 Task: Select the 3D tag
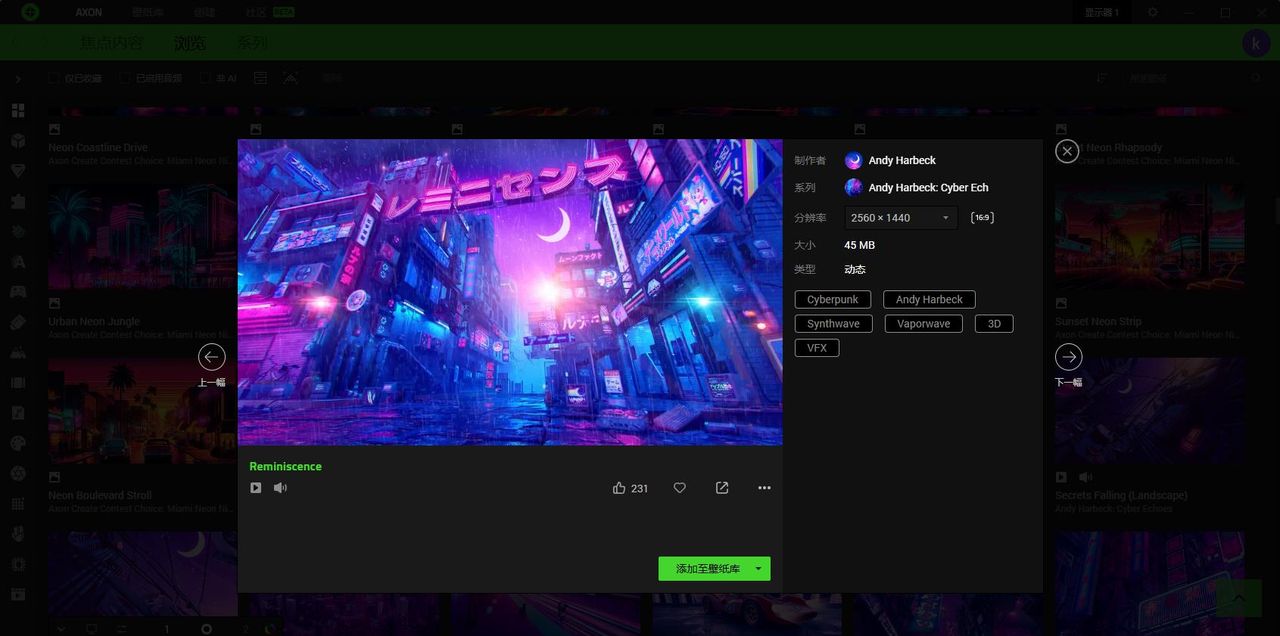tap(994, 324)
